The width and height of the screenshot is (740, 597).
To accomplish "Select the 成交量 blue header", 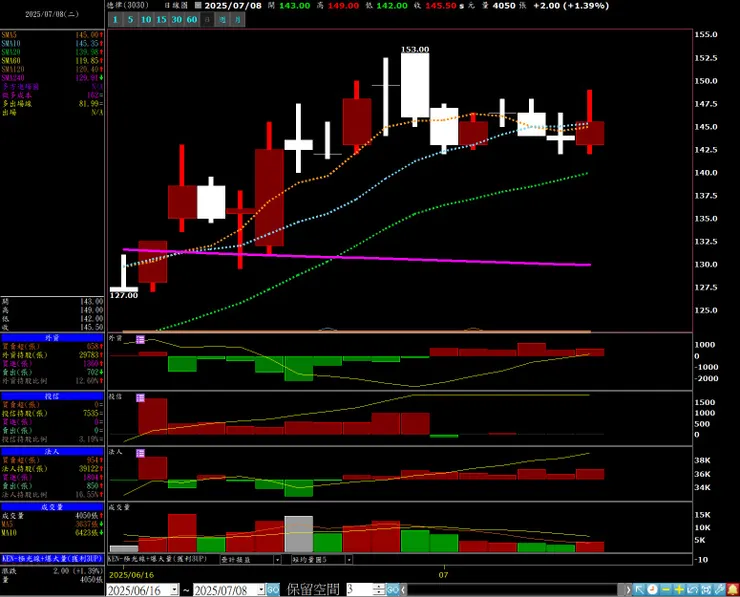I will click(x=52, y=507).
